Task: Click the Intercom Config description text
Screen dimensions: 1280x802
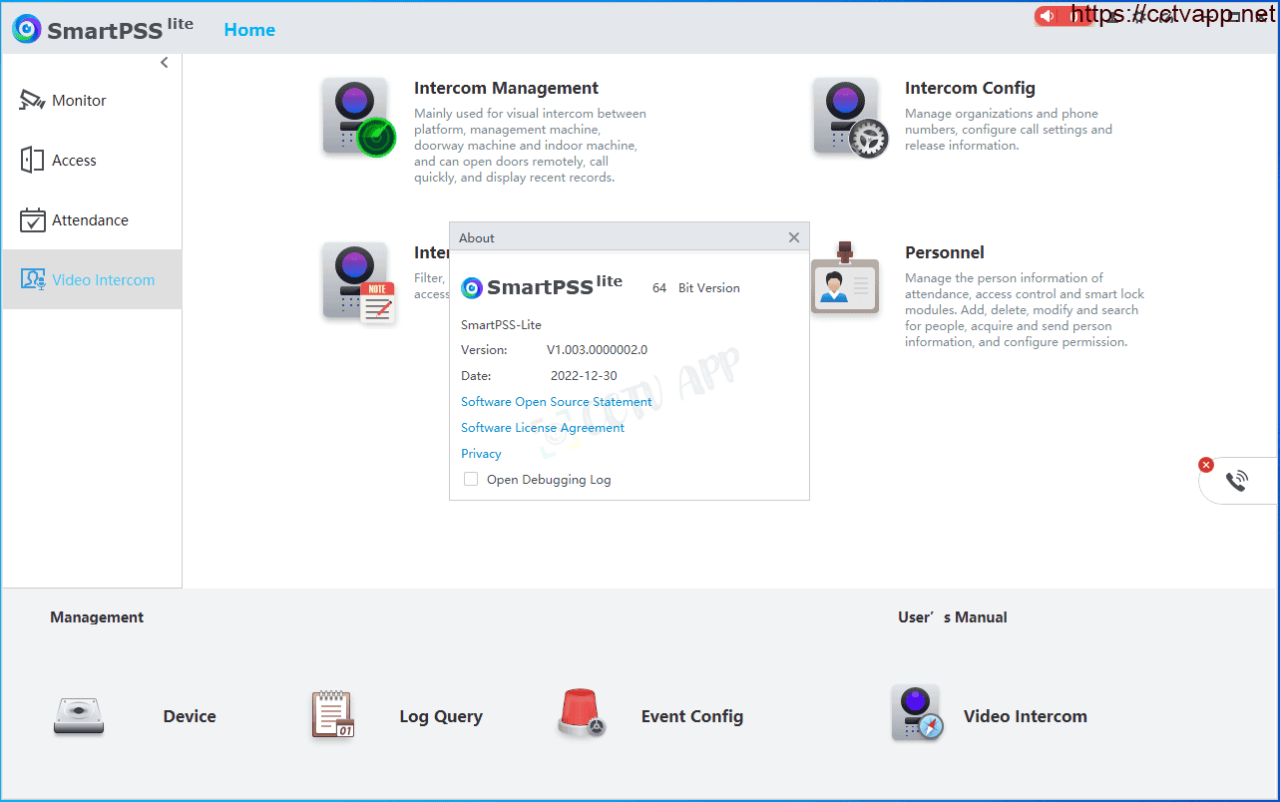Action: tap(1008, 129)
